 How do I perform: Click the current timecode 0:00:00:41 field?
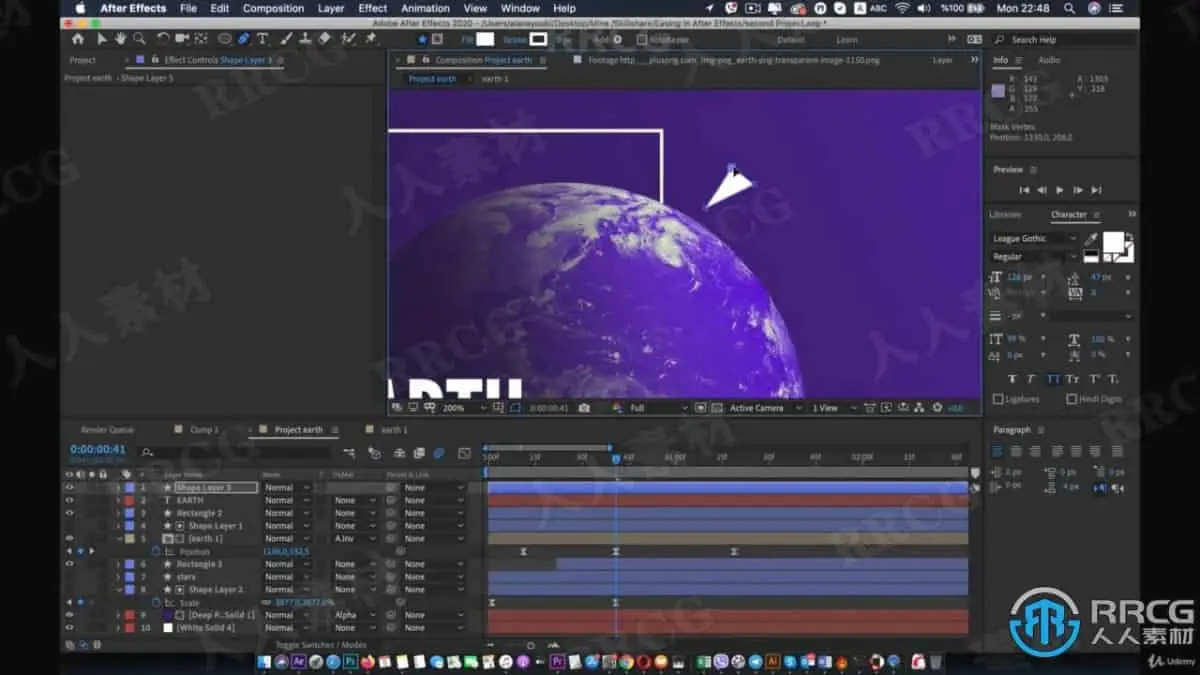pos(98,450)
